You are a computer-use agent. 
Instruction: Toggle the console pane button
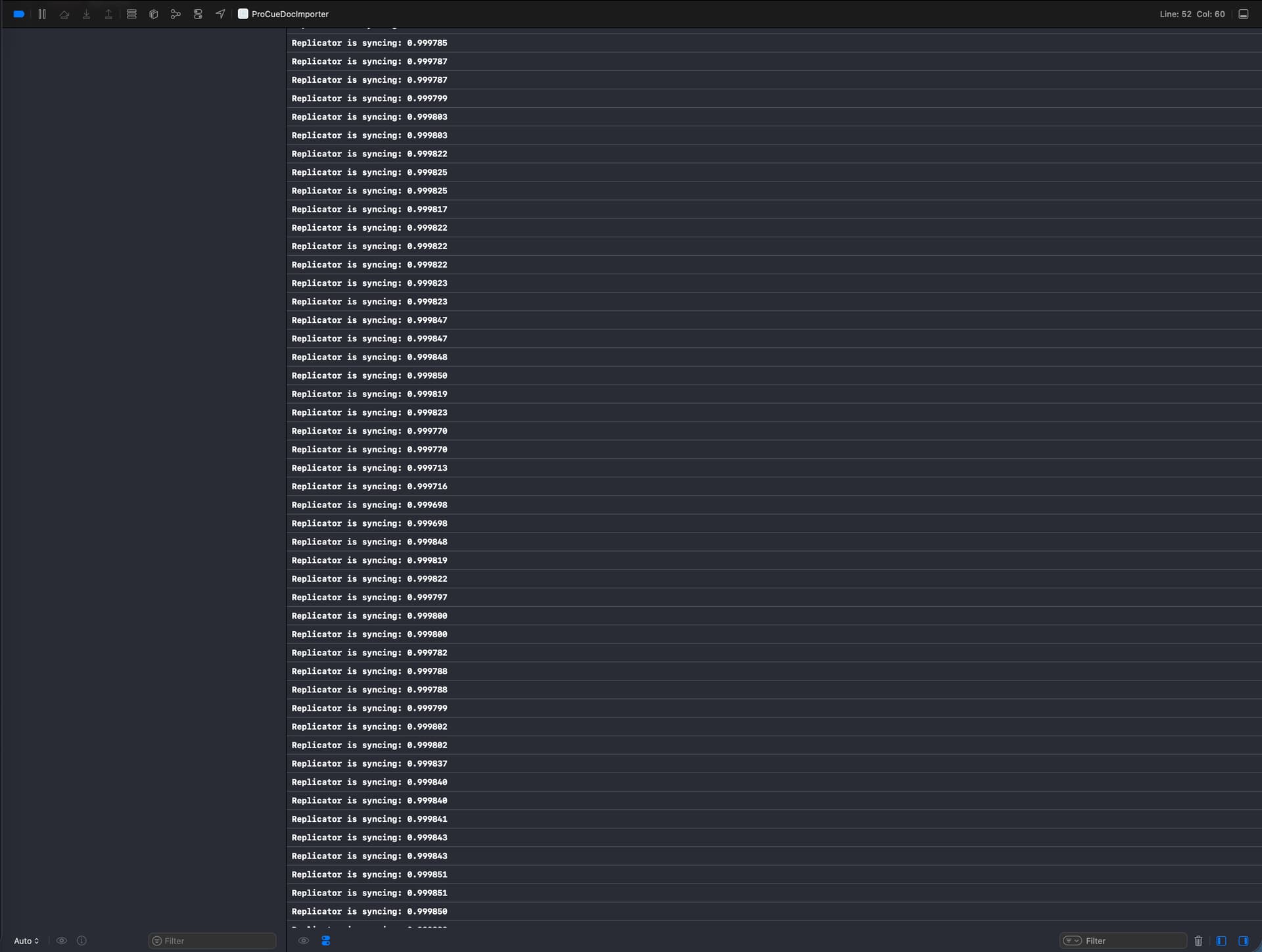pyautogui.click(x=1243, y=941)
